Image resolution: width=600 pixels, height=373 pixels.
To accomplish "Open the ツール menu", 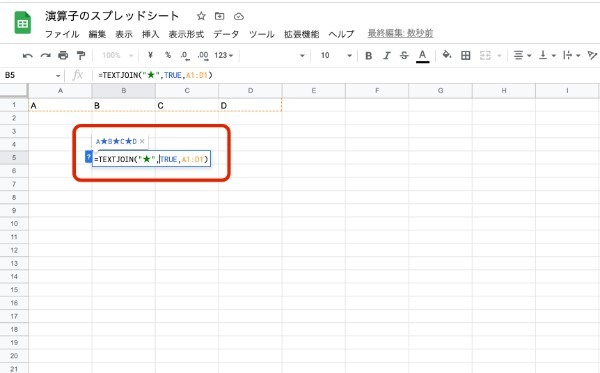I will pyautogui.click(x=262, y=34).
